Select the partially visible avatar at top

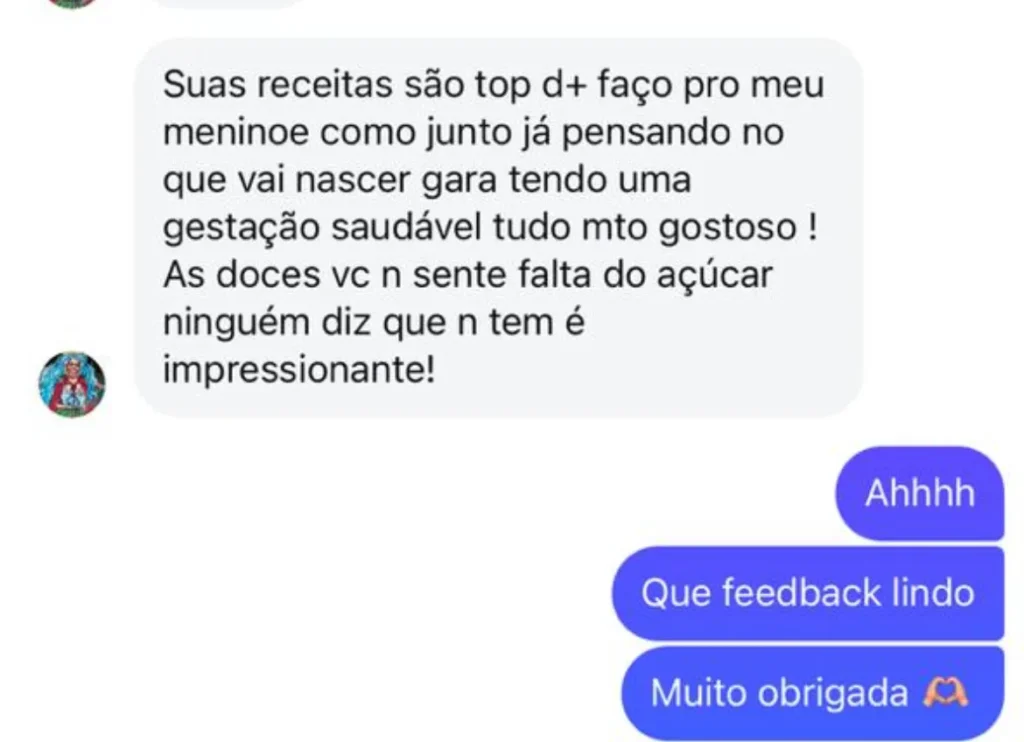tap(72, 3)
